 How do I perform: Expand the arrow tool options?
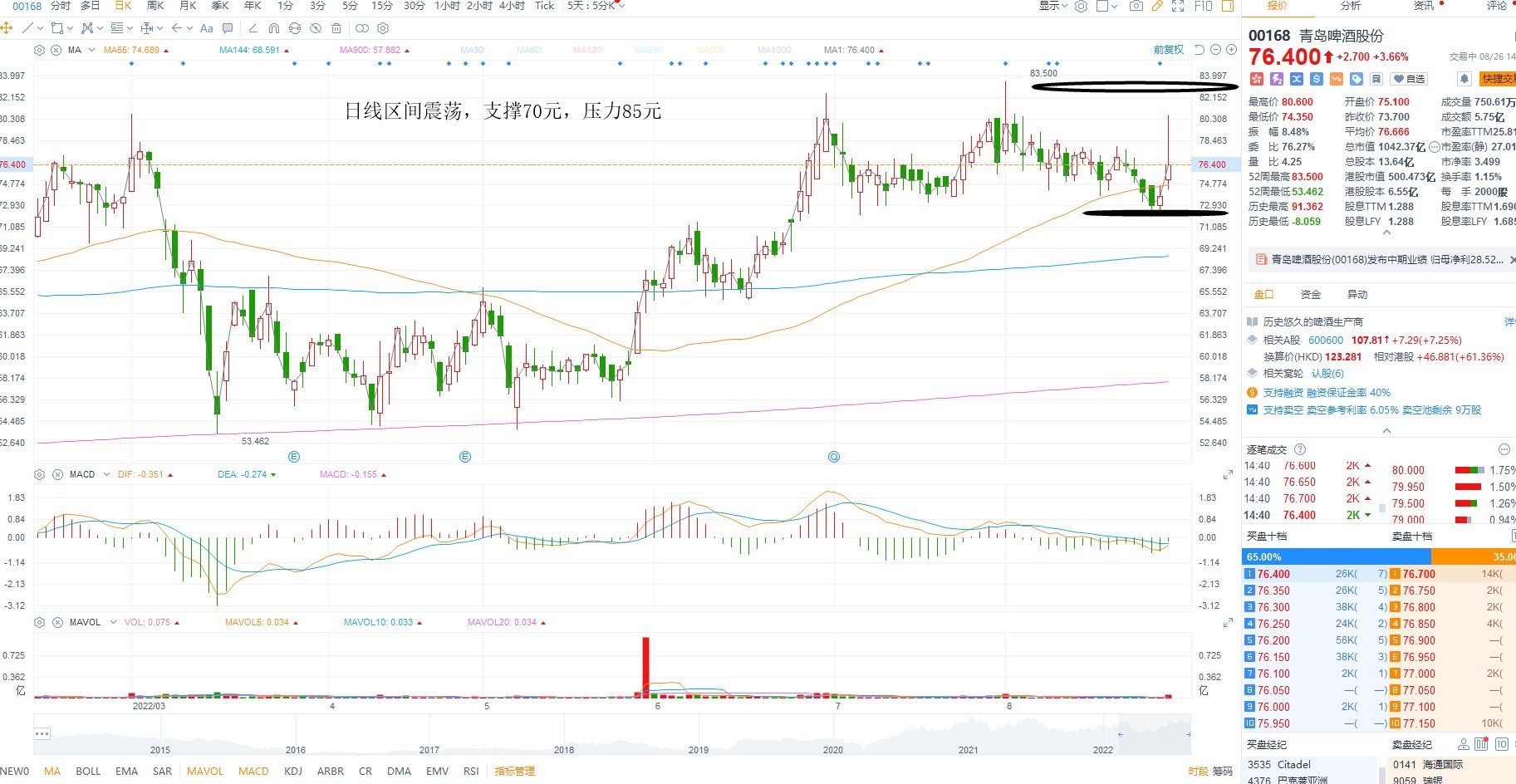190,28
